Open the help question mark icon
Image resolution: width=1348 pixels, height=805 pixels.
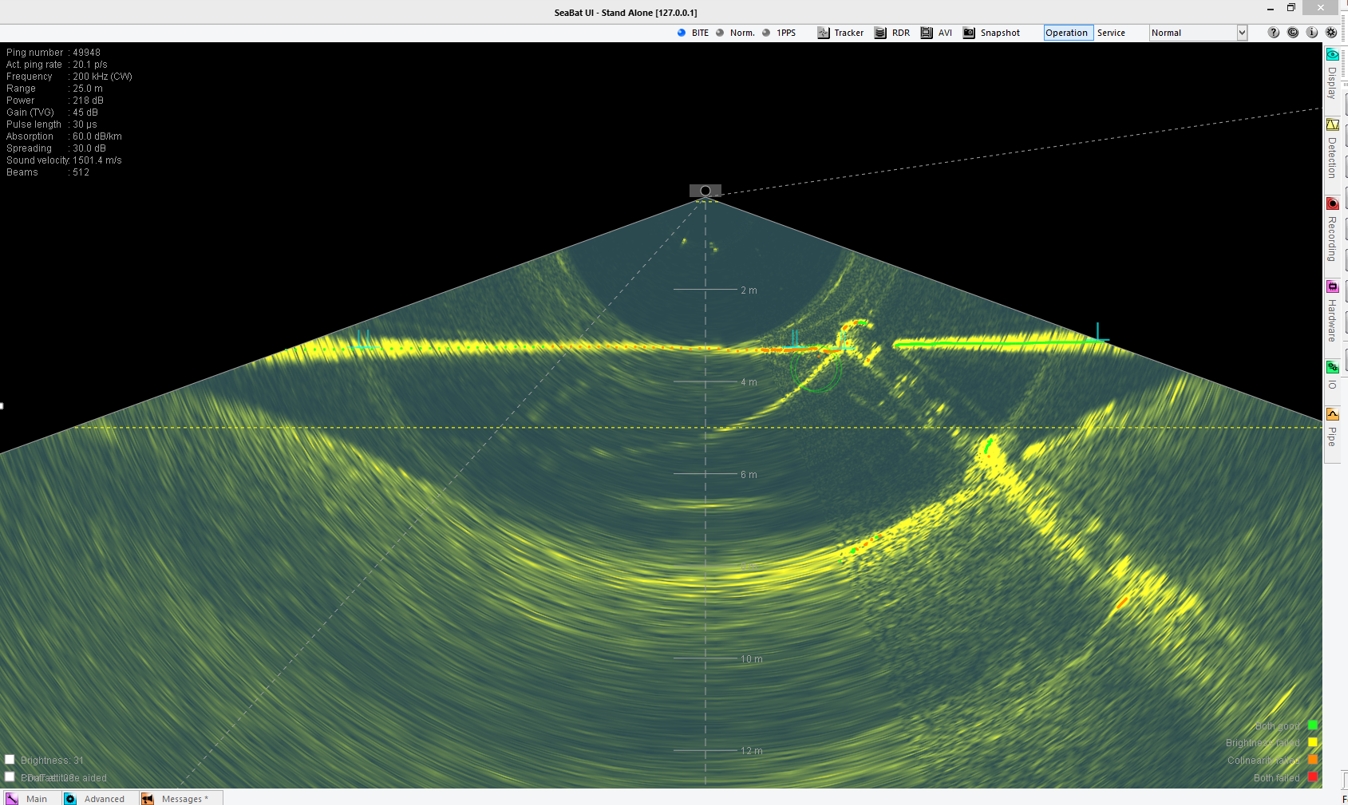point(1273,33)
